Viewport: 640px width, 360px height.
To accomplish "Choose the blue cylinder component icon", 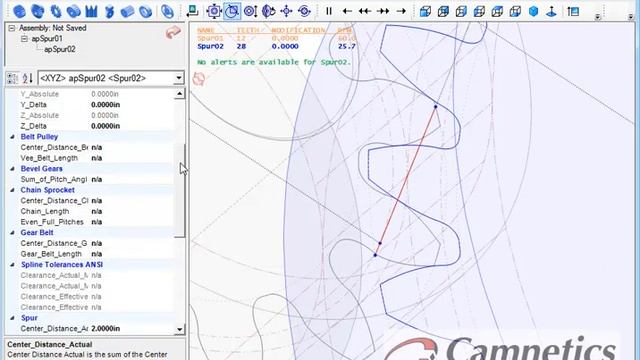I will (x=127, y=11).
